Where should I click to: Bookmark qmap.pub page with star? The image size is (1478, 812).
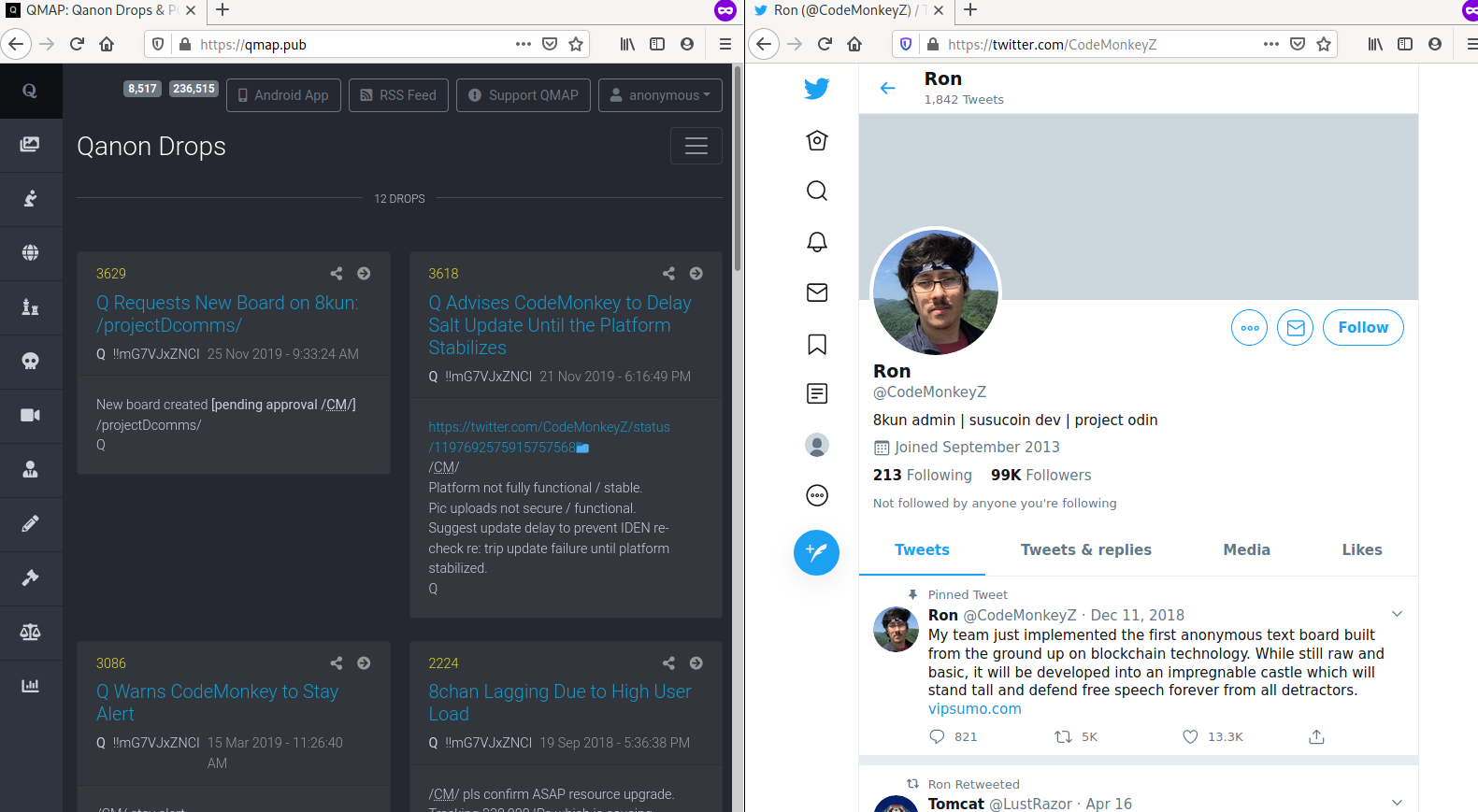pyautogui.click(x=576, y=44)
